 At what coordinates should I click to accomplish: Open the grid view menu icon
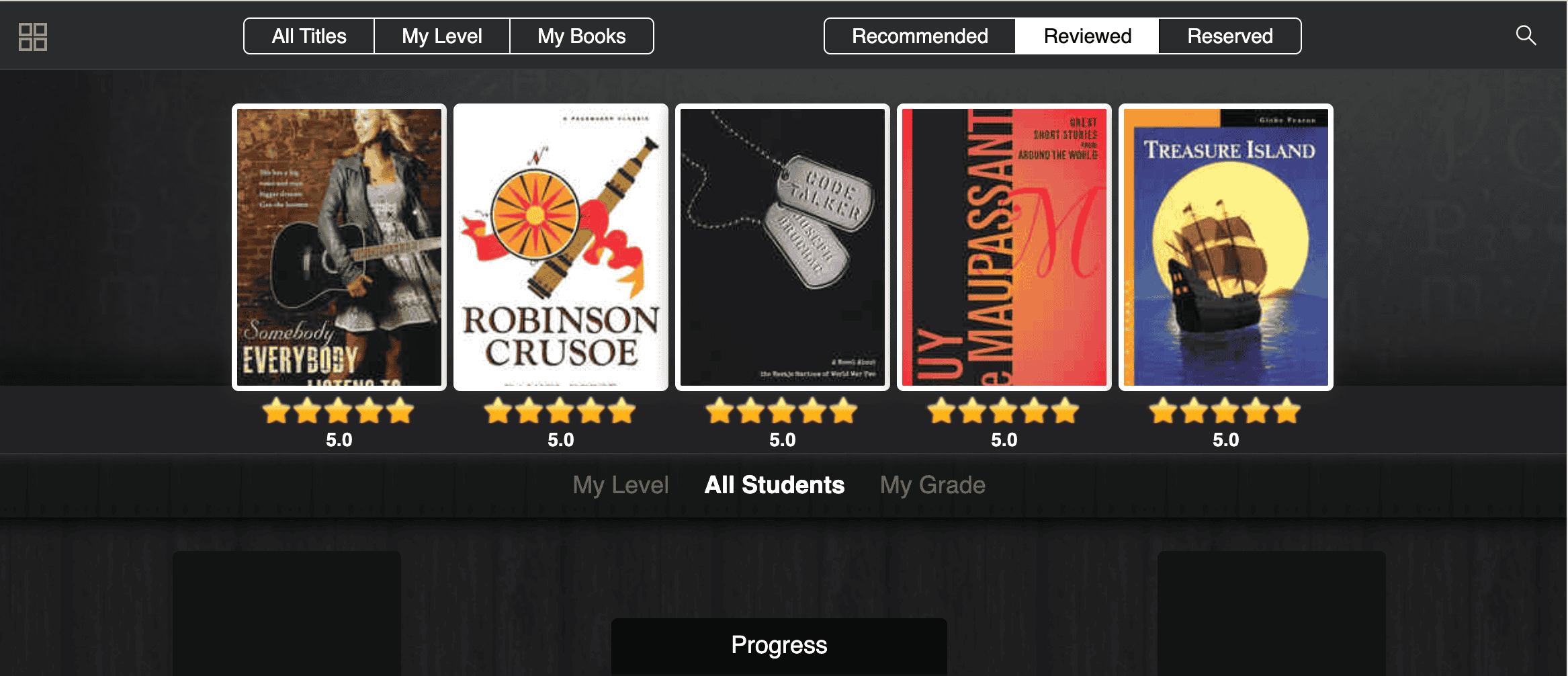tap(32, 36)
